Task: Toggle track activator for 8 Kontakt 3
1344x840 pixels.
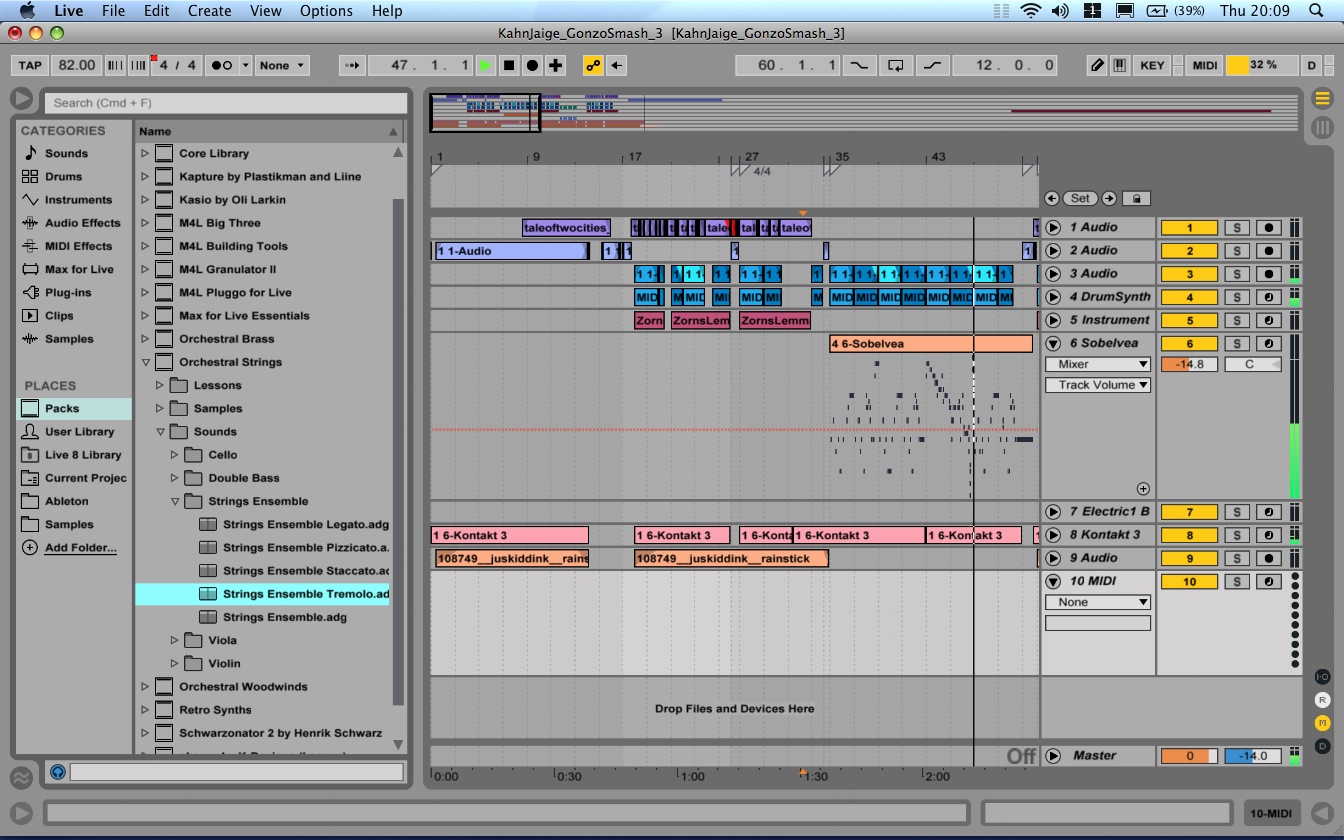Action: [1189, 535]
